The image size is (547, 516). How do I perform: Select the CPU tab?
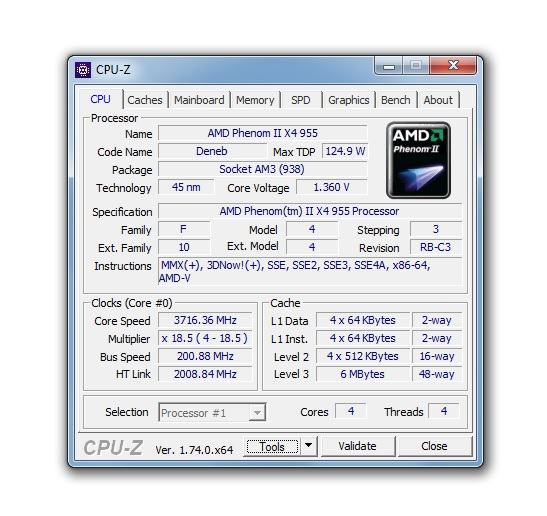click(x=100, y=99)
